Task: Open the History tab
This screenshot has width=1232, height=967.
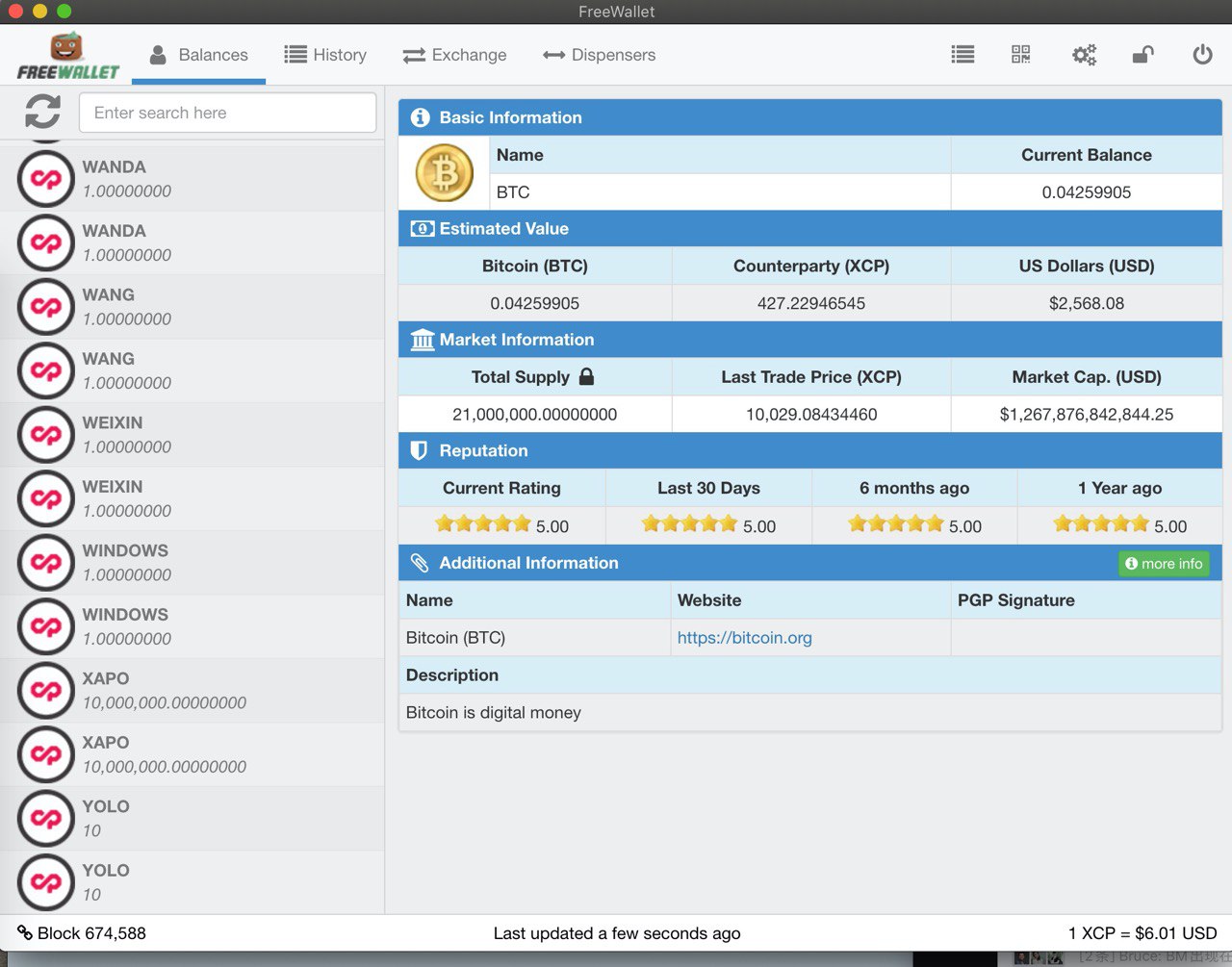Action: pos(325,55)
